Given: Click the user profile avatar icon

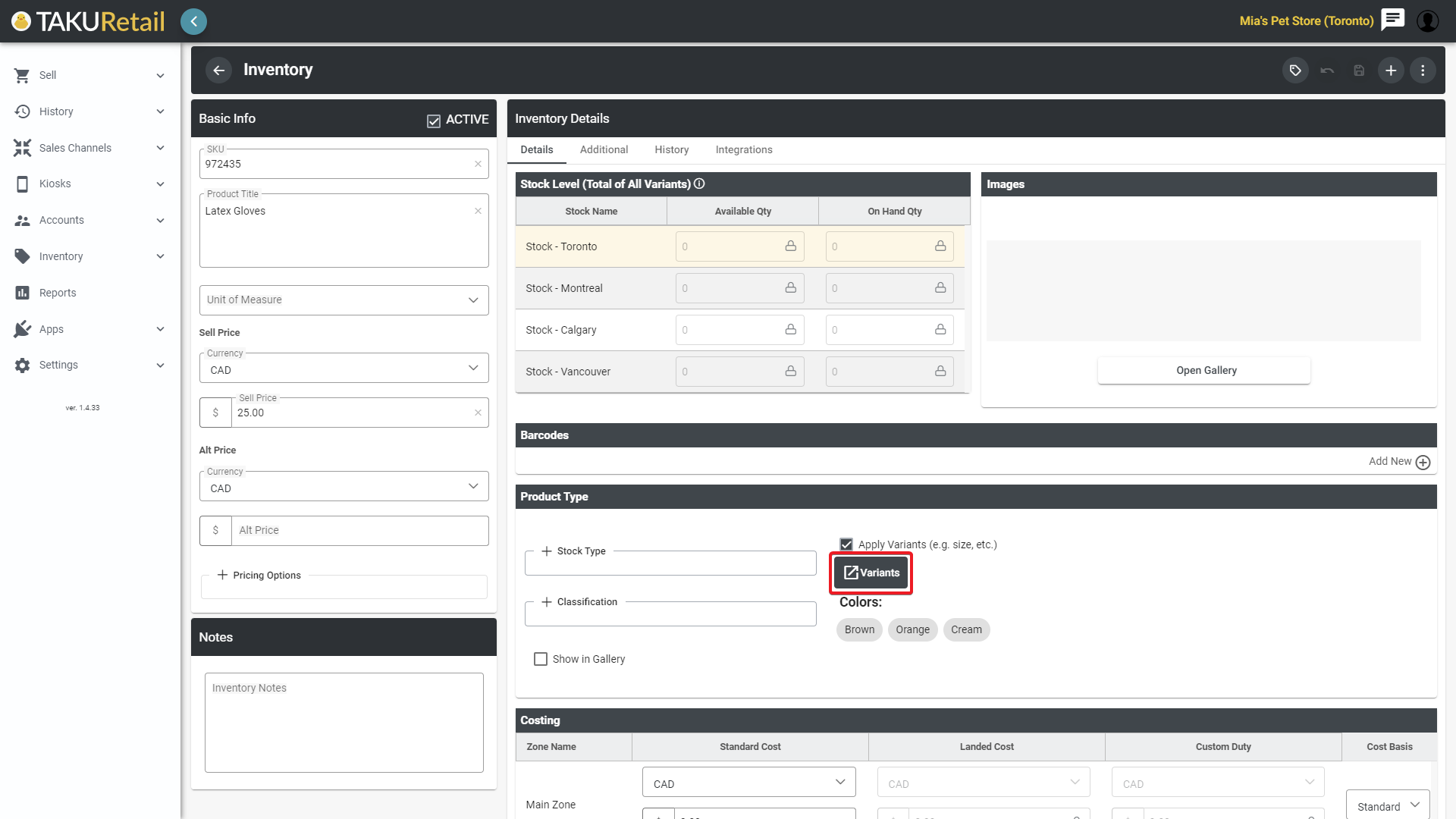Looking at the screenshot, I should (x=1427, y=21).
